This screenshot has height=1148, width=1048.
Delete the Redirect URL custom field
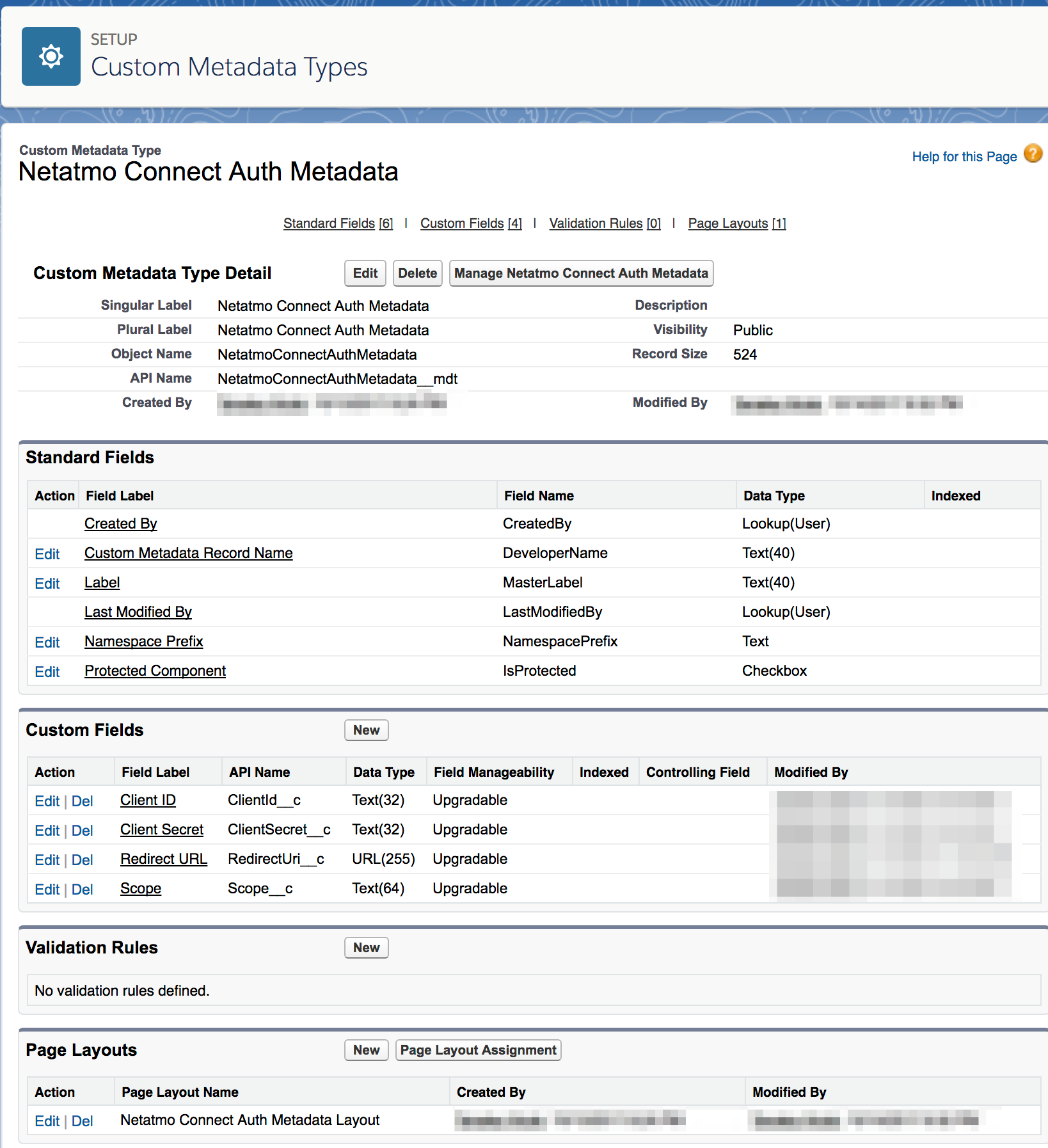point(83,860)
